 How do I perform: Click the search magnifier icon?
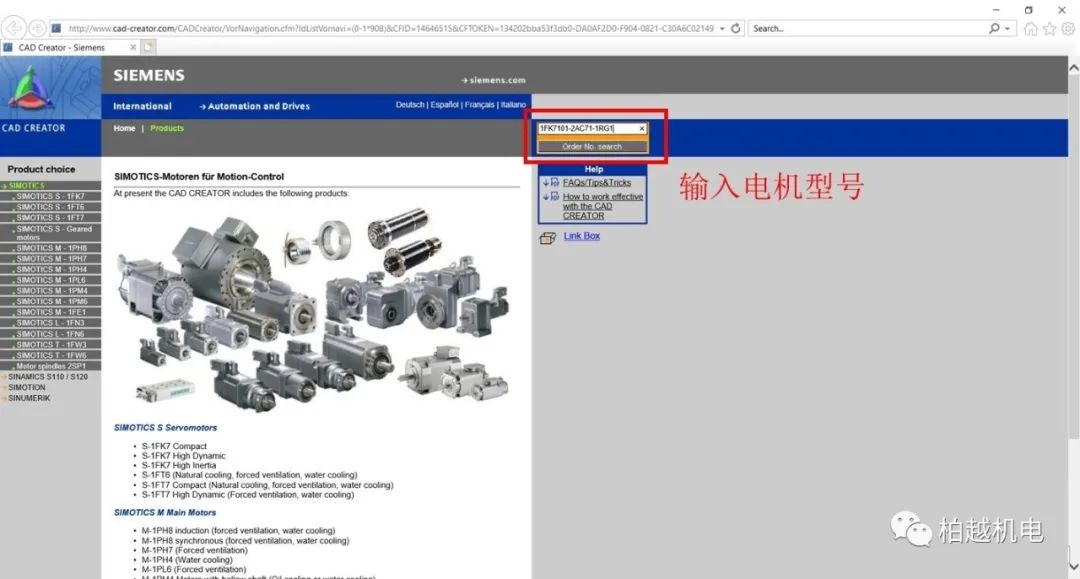pos(994,28)
